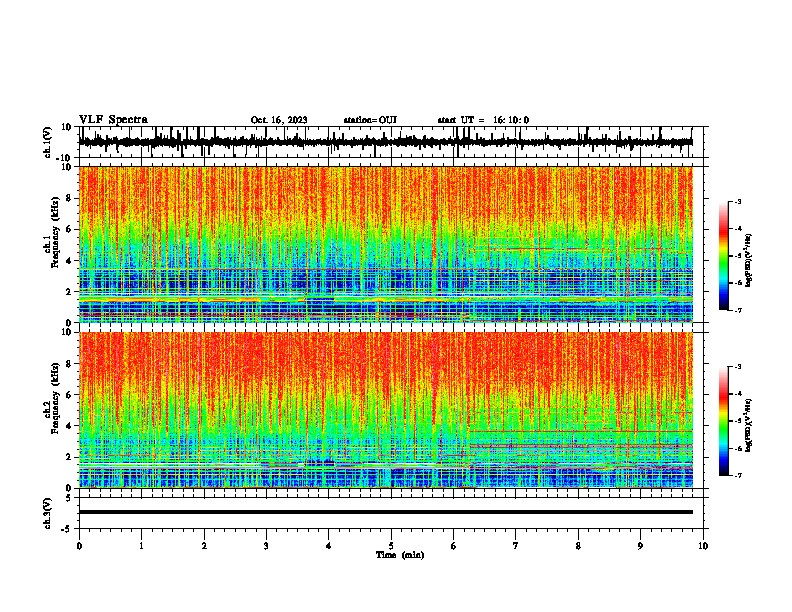Click inside the ch.2 spectrogram panel
Image resolution: width=792 pixels, height=612 pixels.
pyautogui.click(x=385, y=410)
